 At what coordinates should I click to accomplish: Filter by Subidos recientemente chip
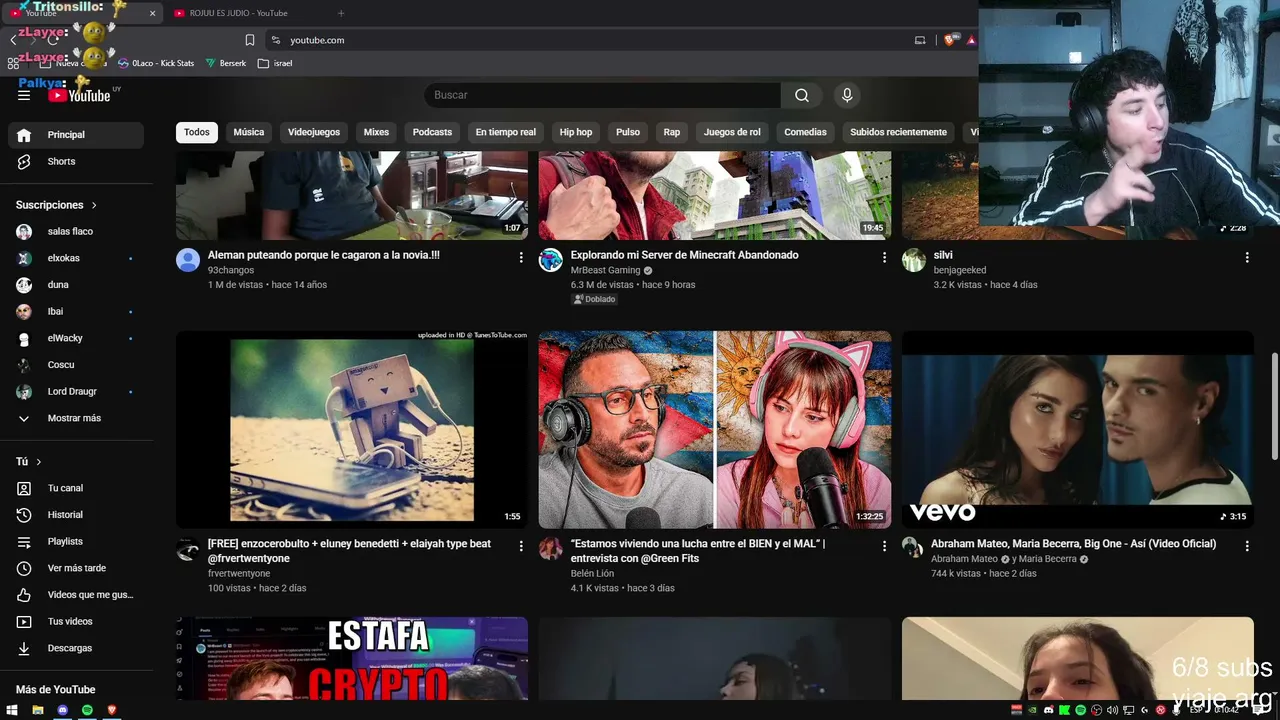[x=898, y=132]
